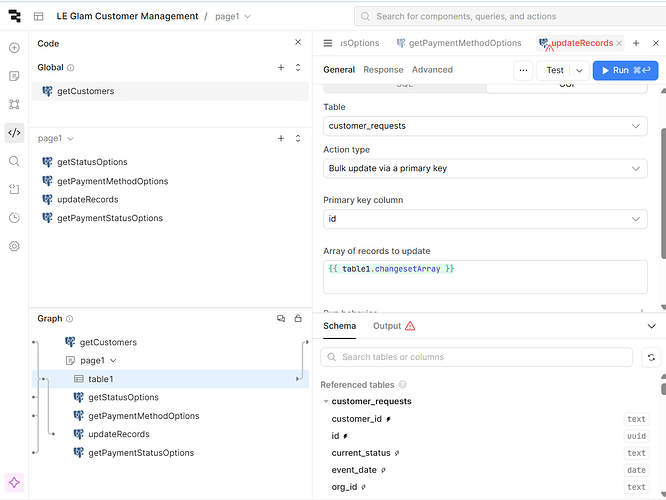Open the Release history clock icon
The height and width of the screenshot is (500, 666).
click(14, 218)
